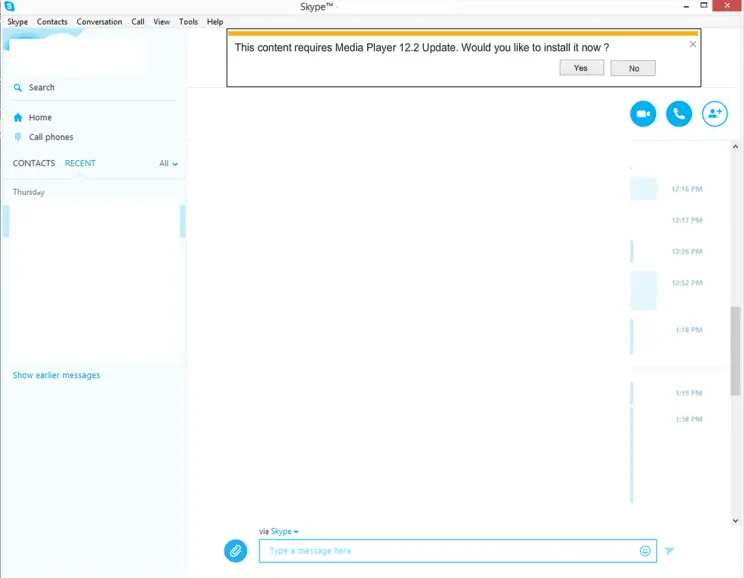Click the Skype logo in the title bar
This screenshot has height=578, width=744.
9,6
